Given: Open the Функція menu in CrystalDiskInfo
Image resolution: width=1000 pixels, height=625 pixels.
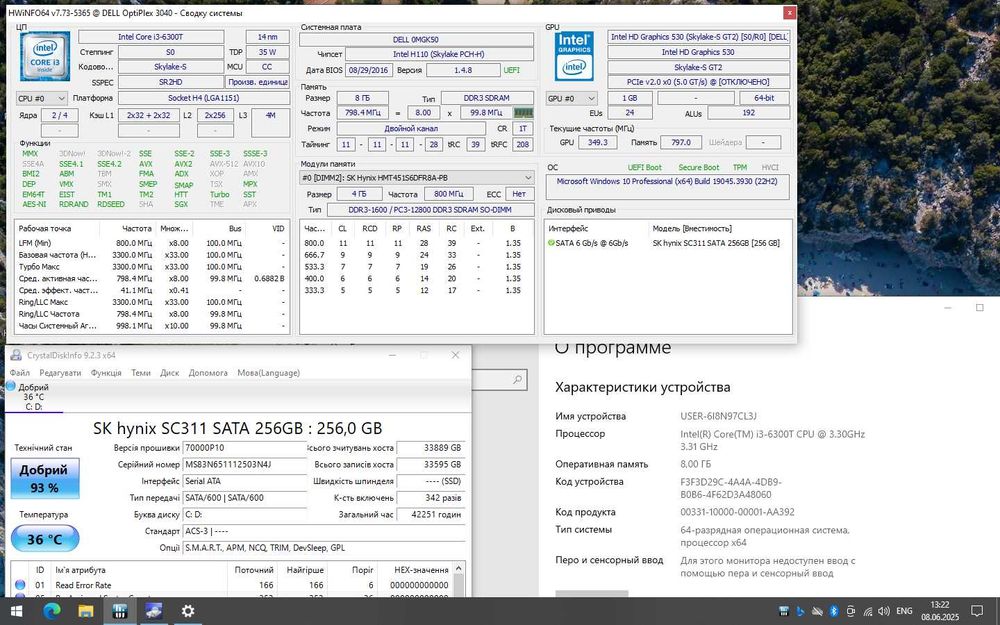Looking at the screenshot, I should (x=106, y=372).
